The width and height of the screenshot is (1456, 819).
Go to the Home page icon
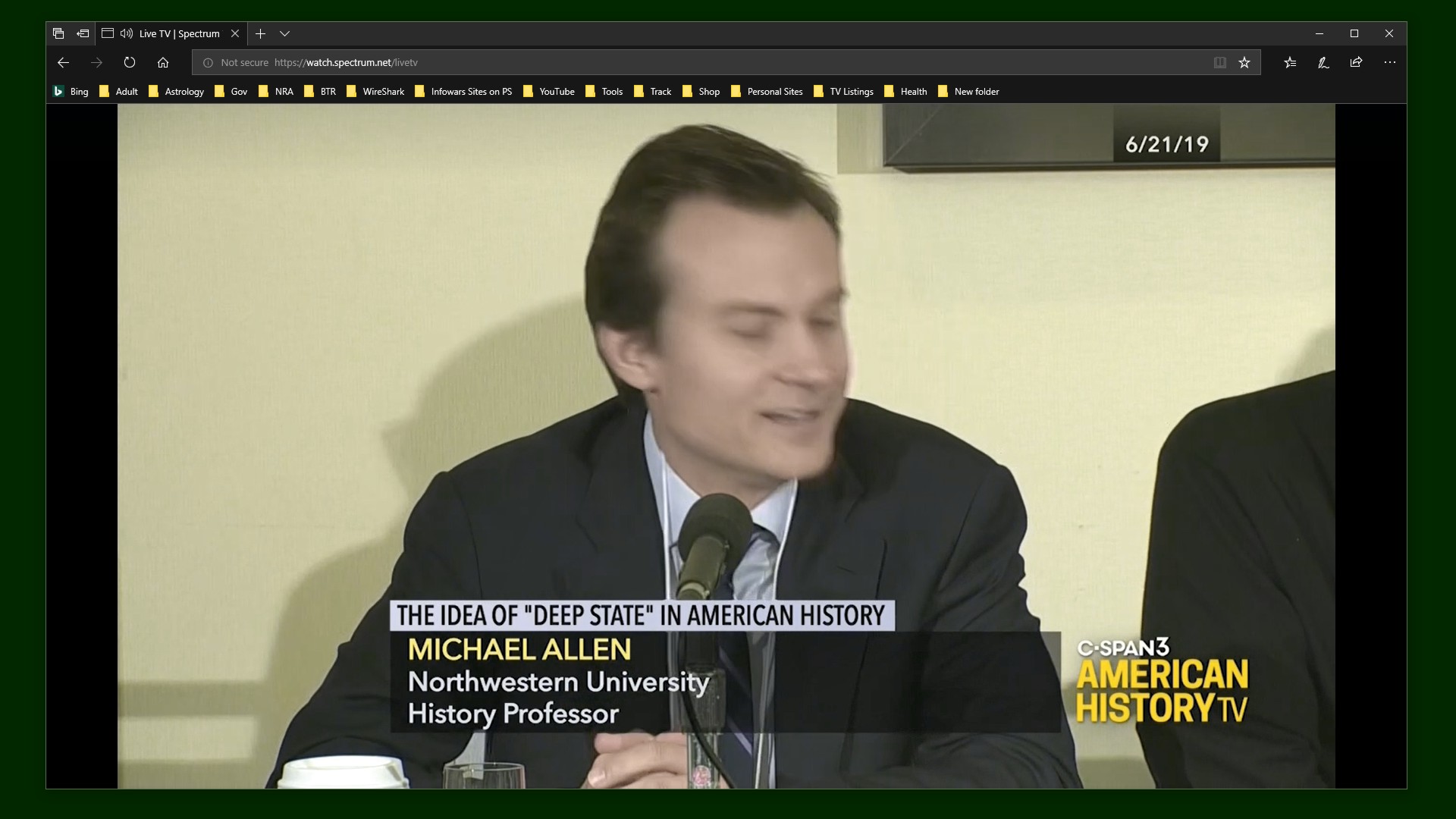click(x=163, y=63)
